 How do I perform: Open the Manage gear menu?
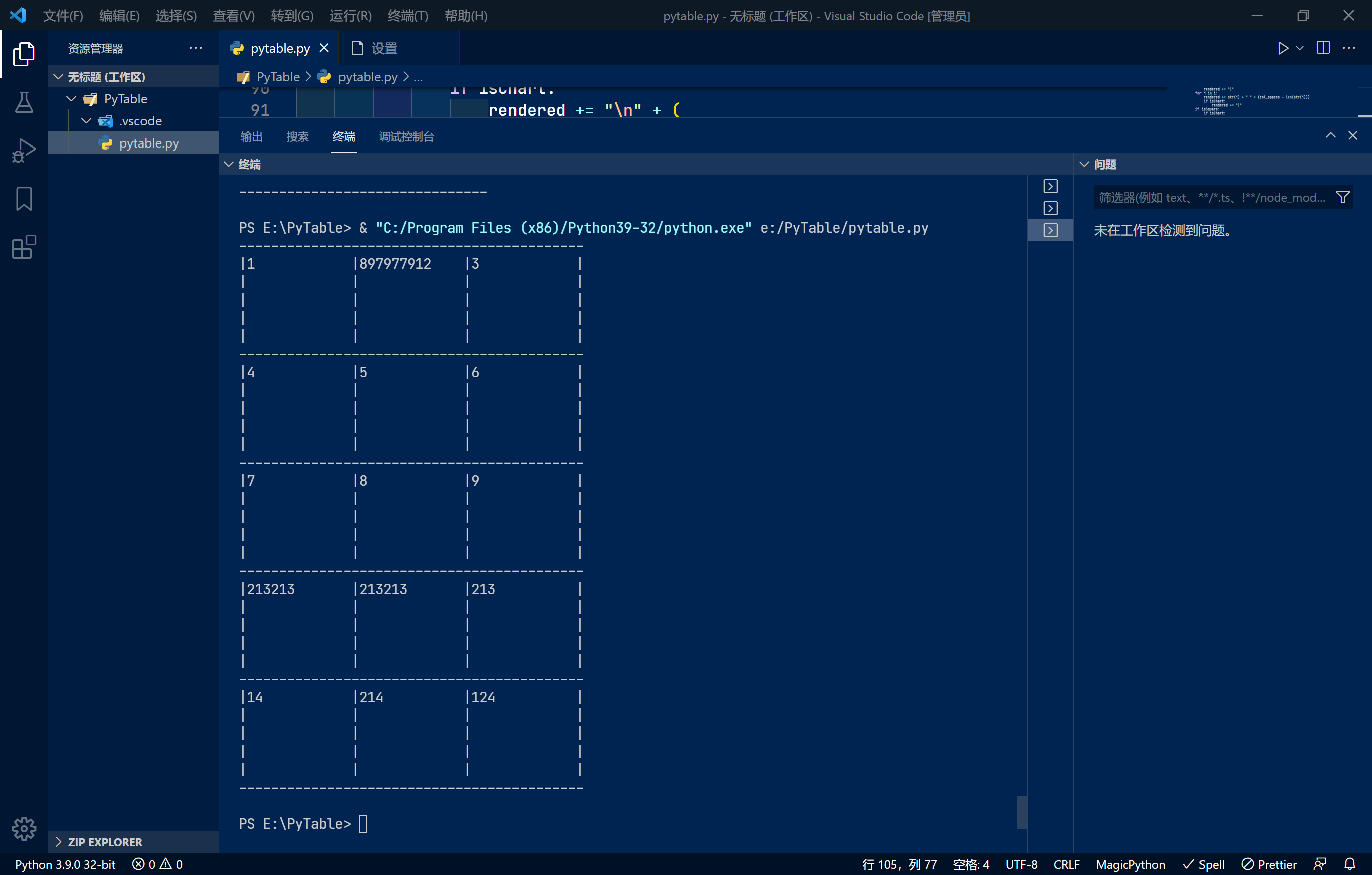(24, 828)
